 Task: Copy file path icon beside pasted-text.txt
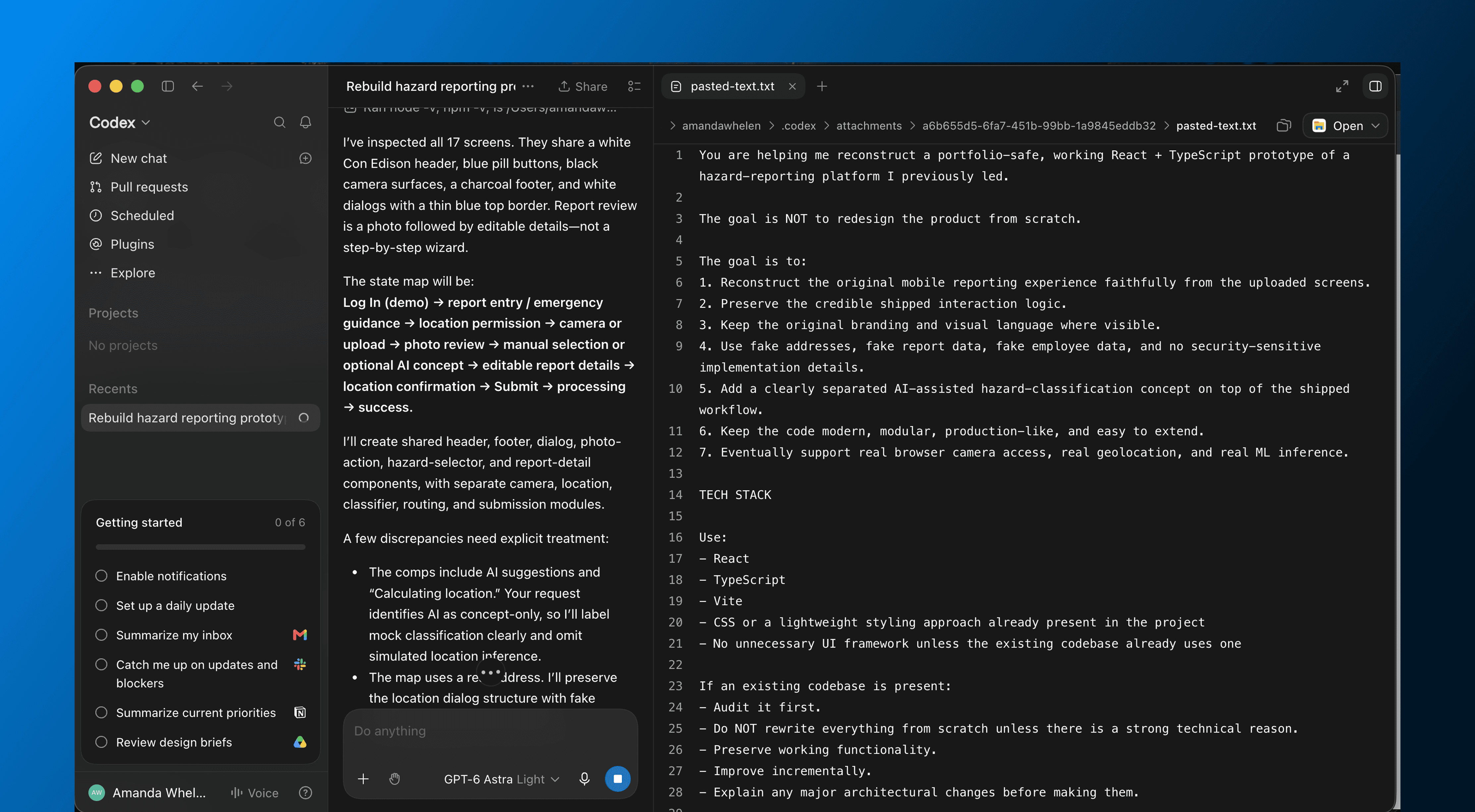pos(1284,126)
